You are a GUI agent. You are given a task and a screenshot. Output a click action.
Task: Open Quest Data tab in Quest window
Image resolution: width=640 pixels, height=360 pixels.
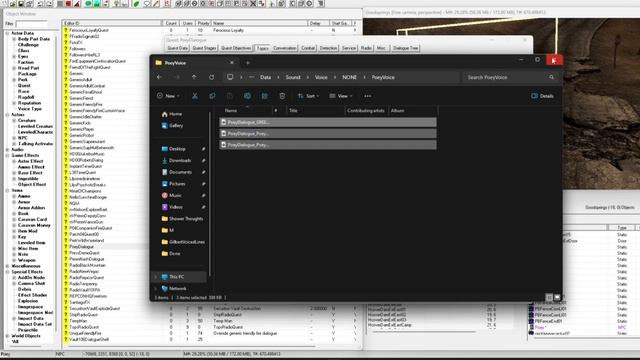coord(178,48)
